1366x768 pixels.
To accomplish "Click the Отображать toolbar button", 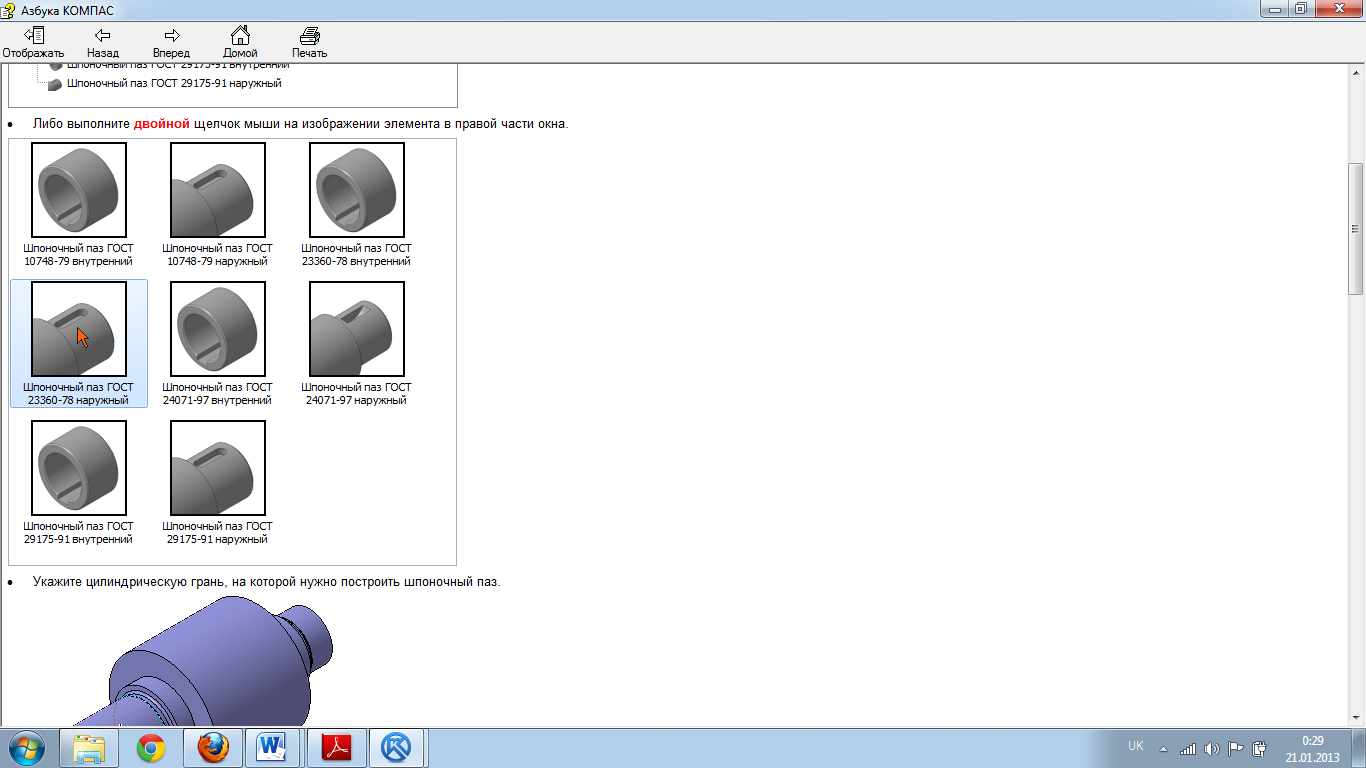I will [x=32, y=42].
